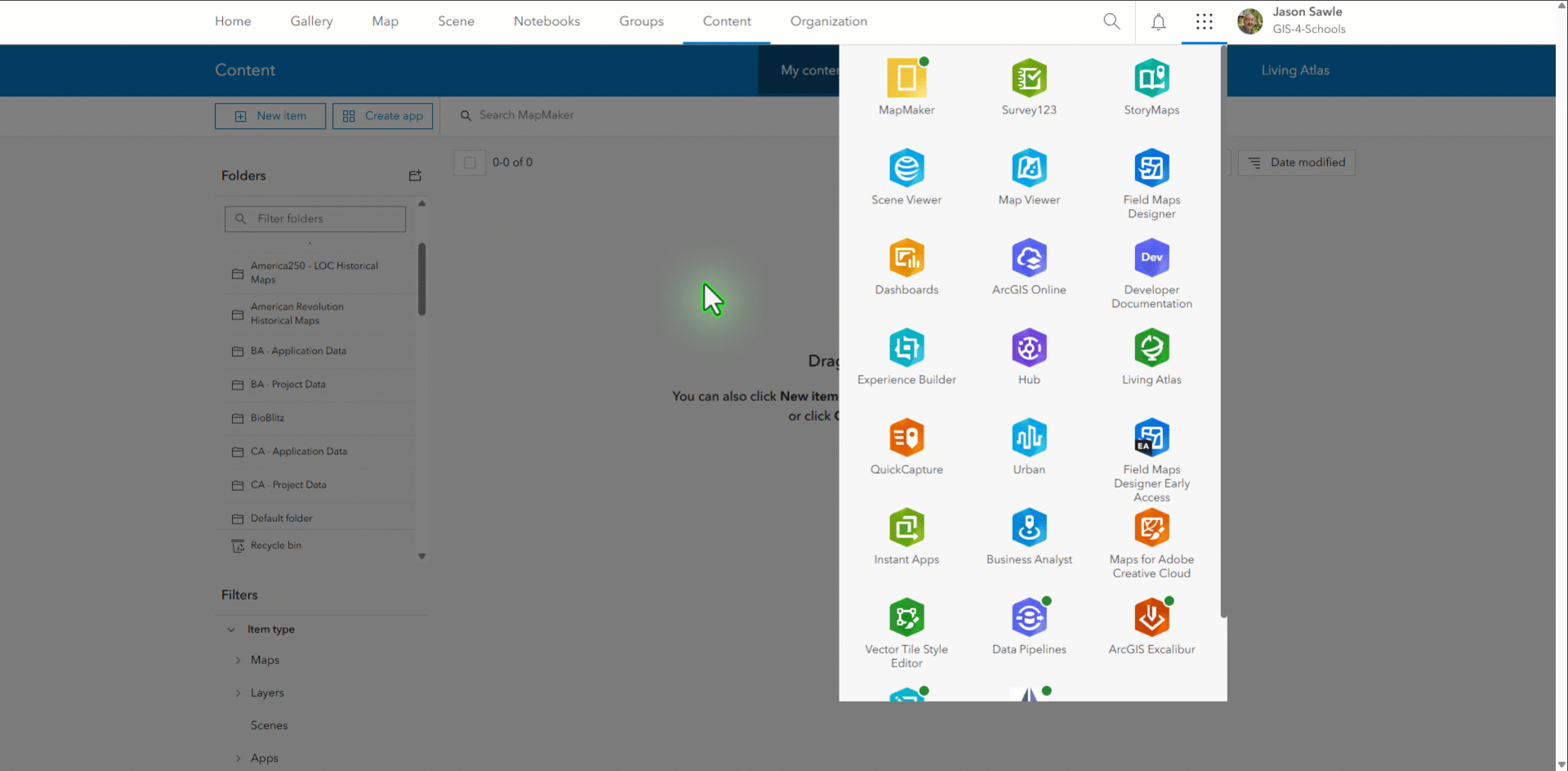Expand the Apps filter category

click(x=238, y=758)
